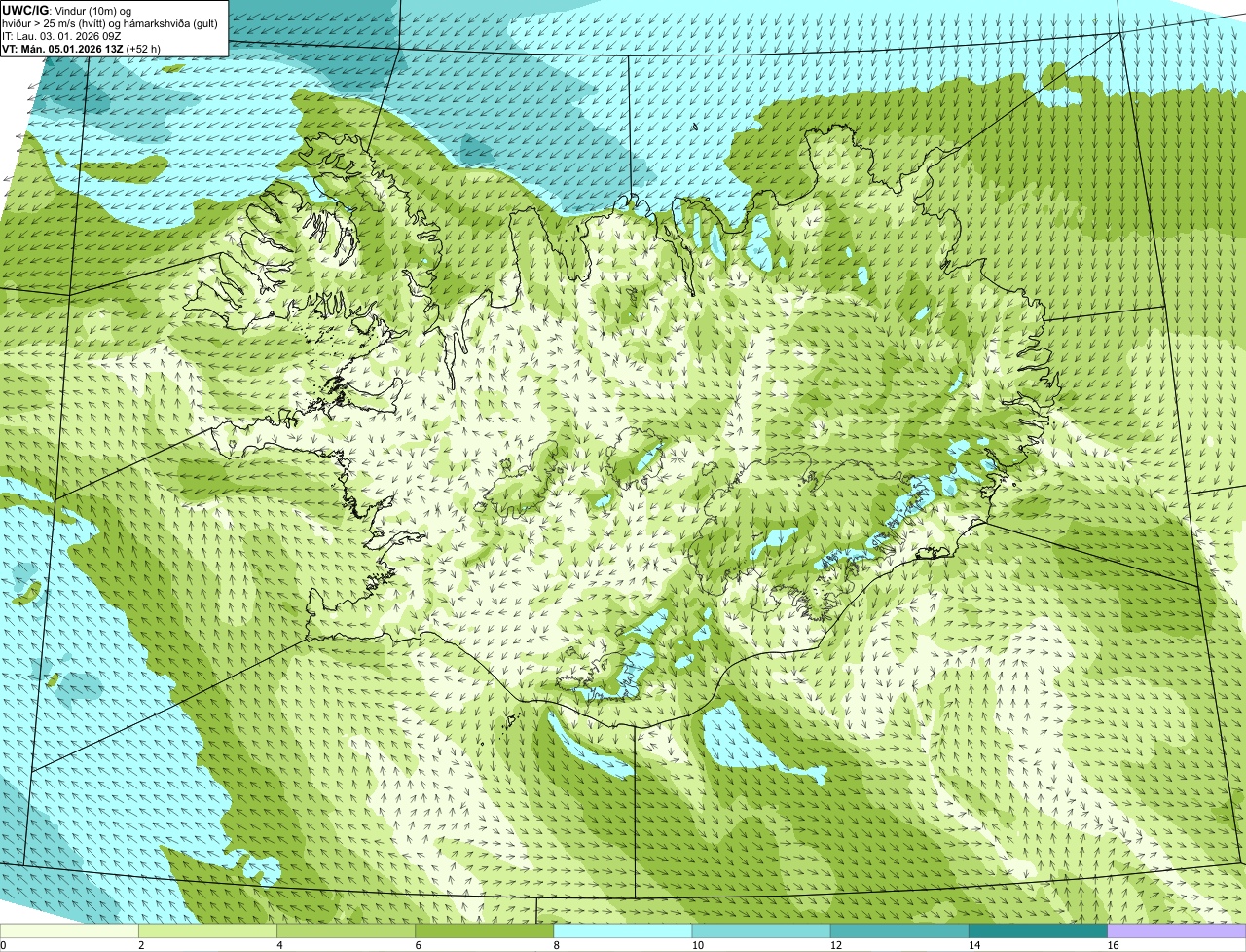Click the pale 0–2 m/s legend color

pyautogui.click(x=69, y=932)
